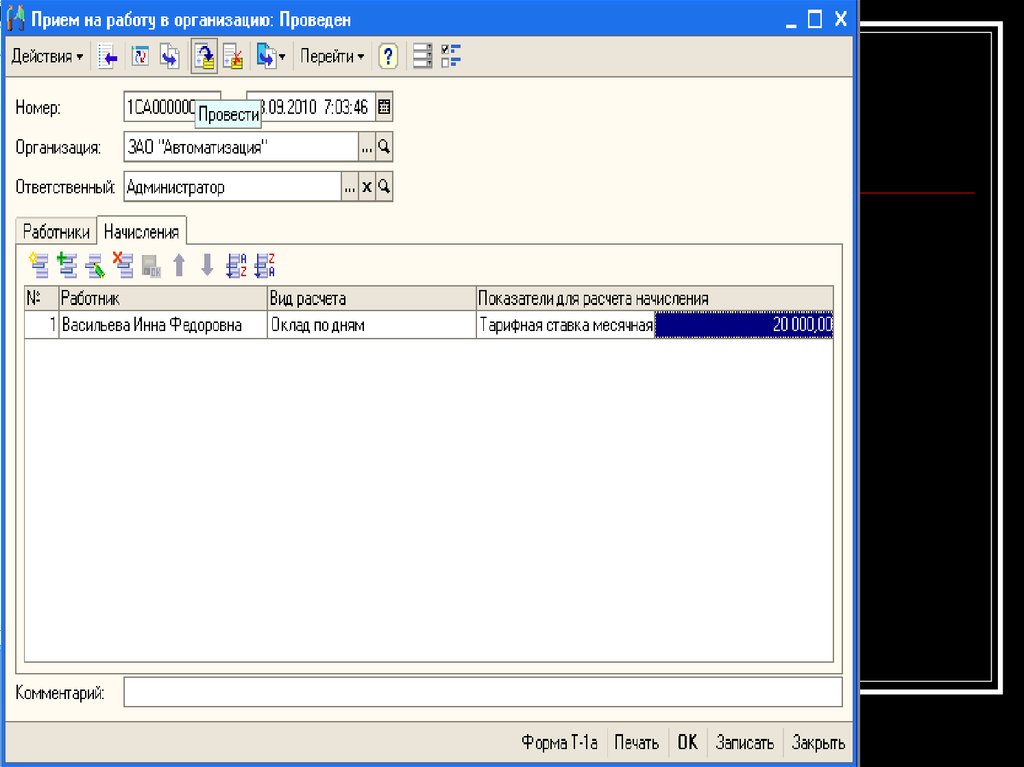Add a new row to accruals table
1024x767 pixels.
[x=40, y=265]
